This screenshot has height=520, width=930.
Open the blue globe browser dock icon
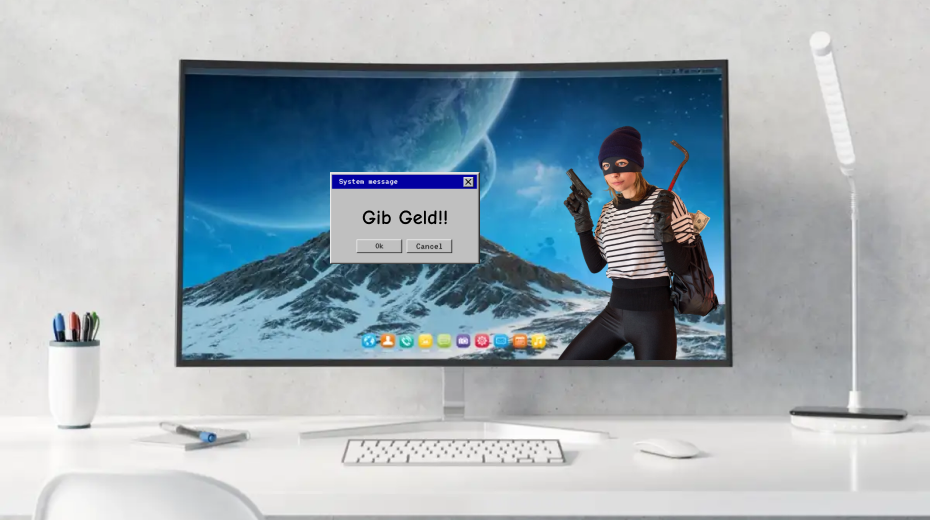369,341
